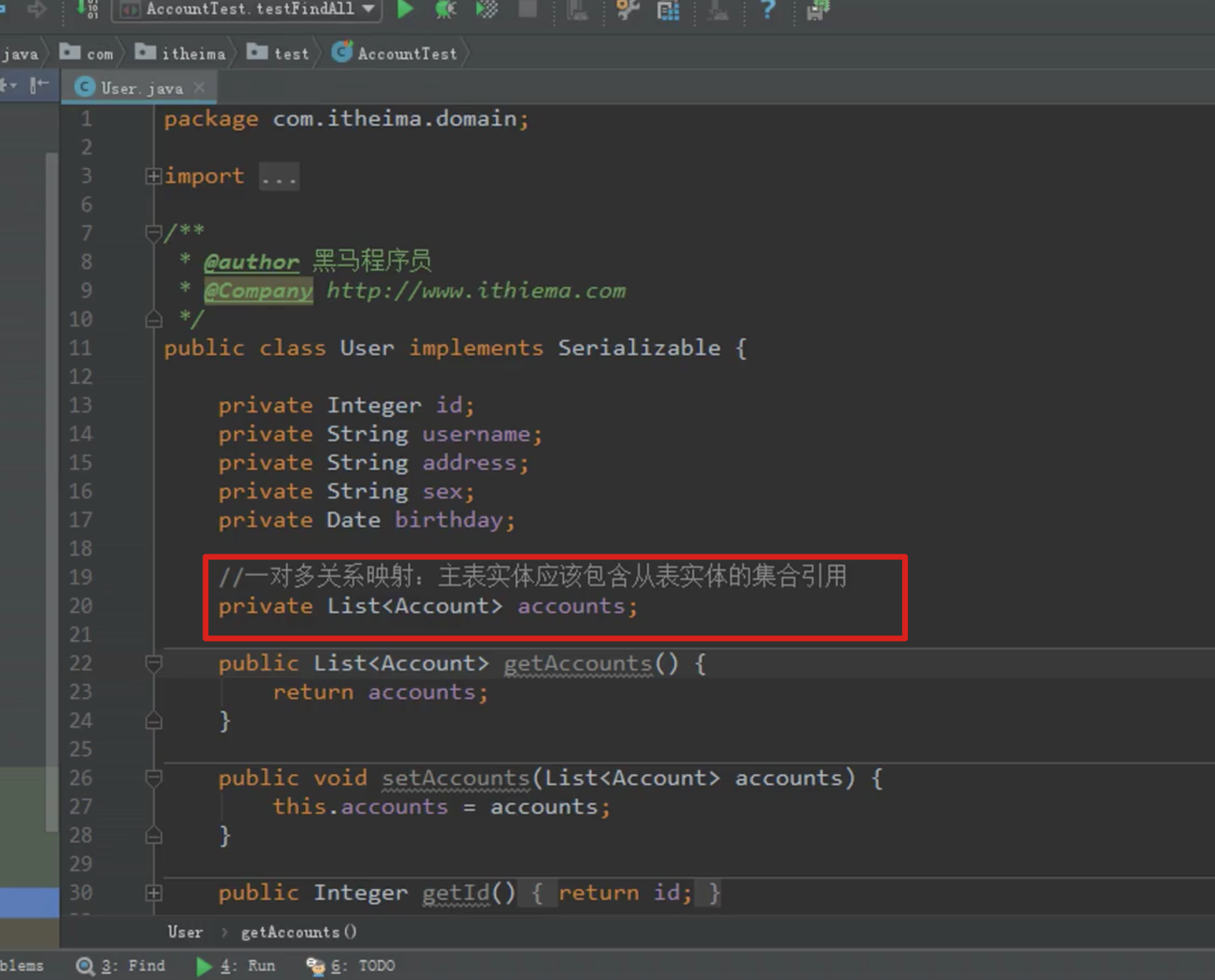The height and width of the screenshot is (980, 1215).
Task: Click line number 20 in the gutter
Action: pyautogui.click(x=80, y=607)
